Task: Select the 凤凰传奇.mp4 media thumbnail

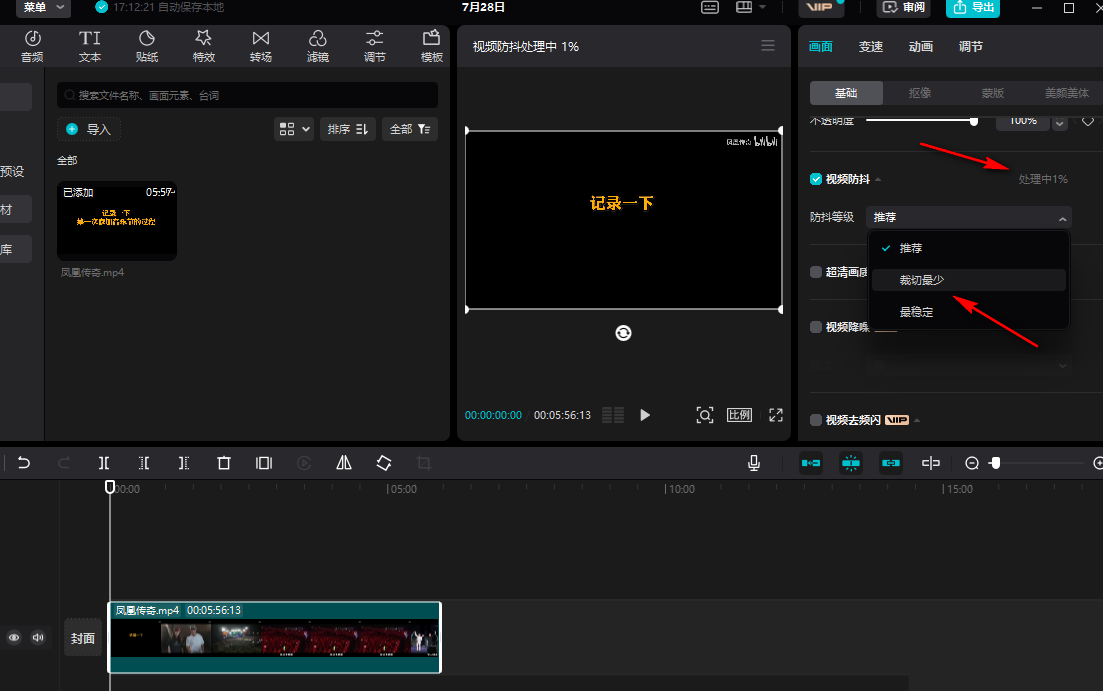Action: coord(117,221)
